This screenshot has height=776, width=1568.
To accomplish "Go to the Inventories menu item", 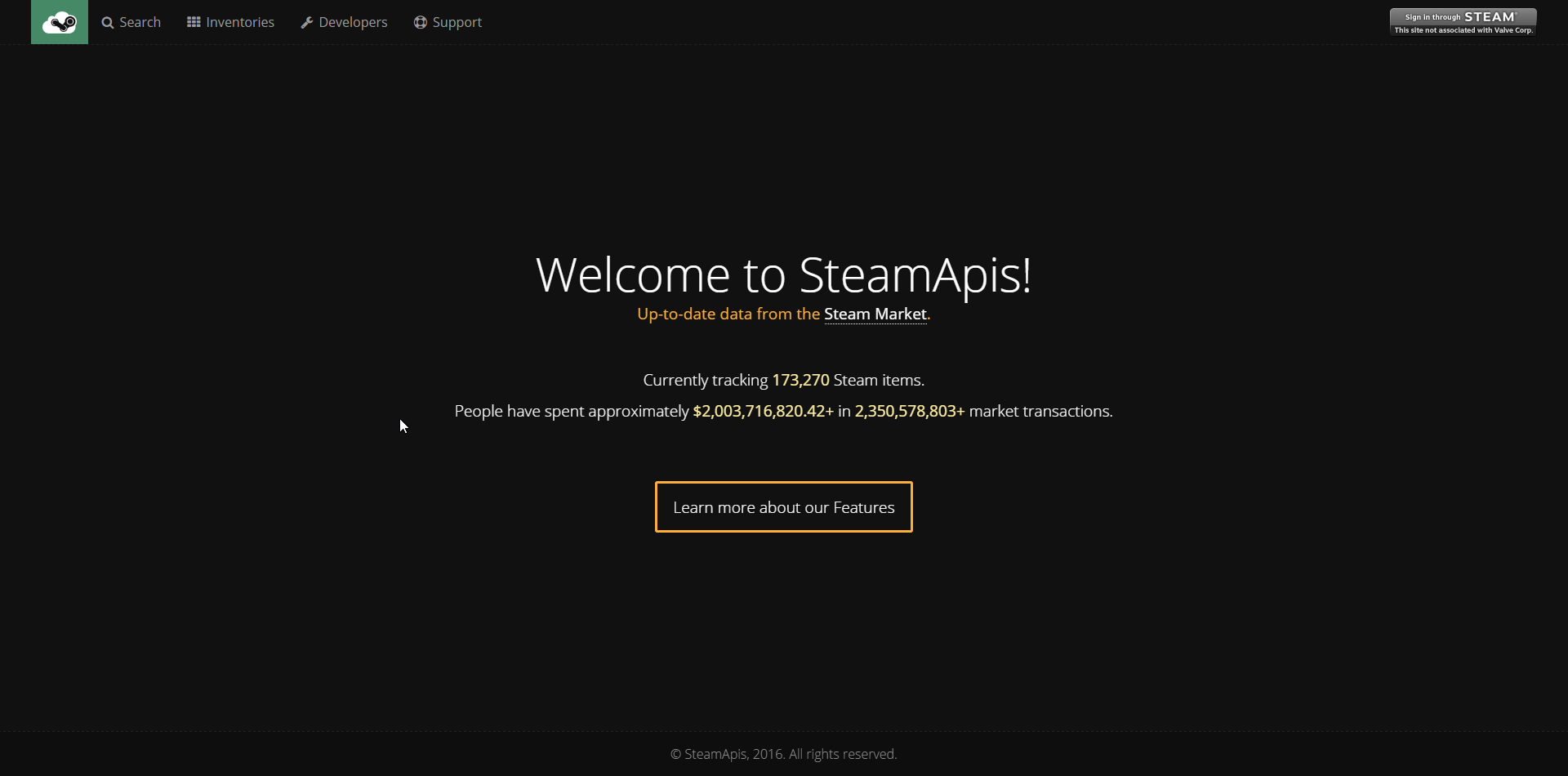I will [240, 22].
